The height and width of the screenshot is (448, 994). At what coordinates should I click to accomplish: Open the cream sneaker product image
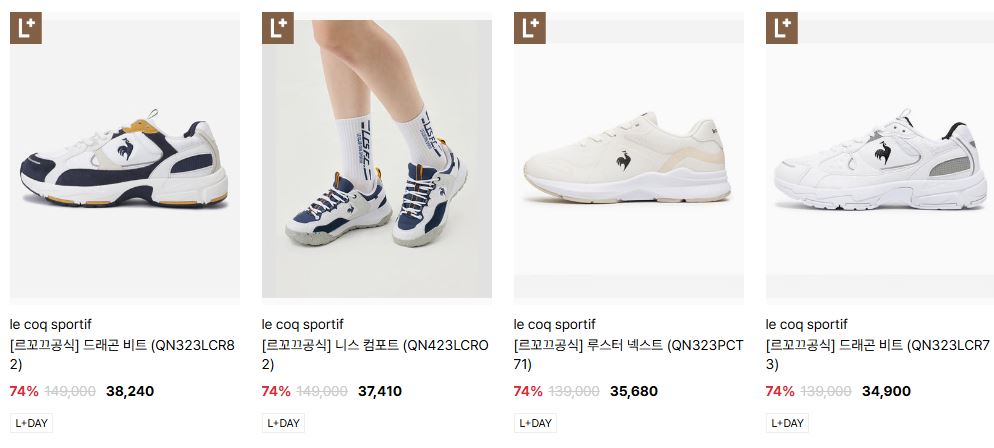628,158
